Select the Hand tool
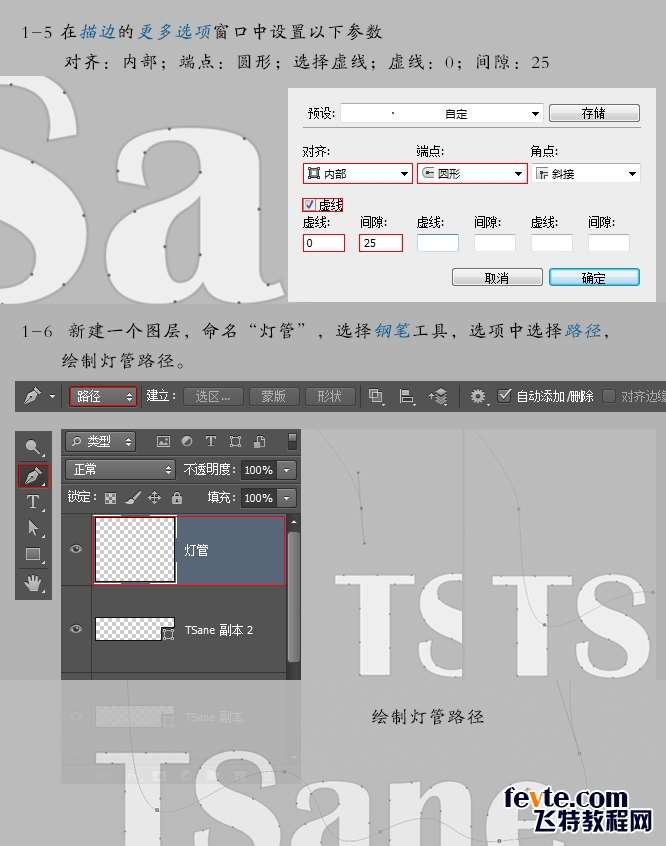666x846 pixels. pos(33,583)
